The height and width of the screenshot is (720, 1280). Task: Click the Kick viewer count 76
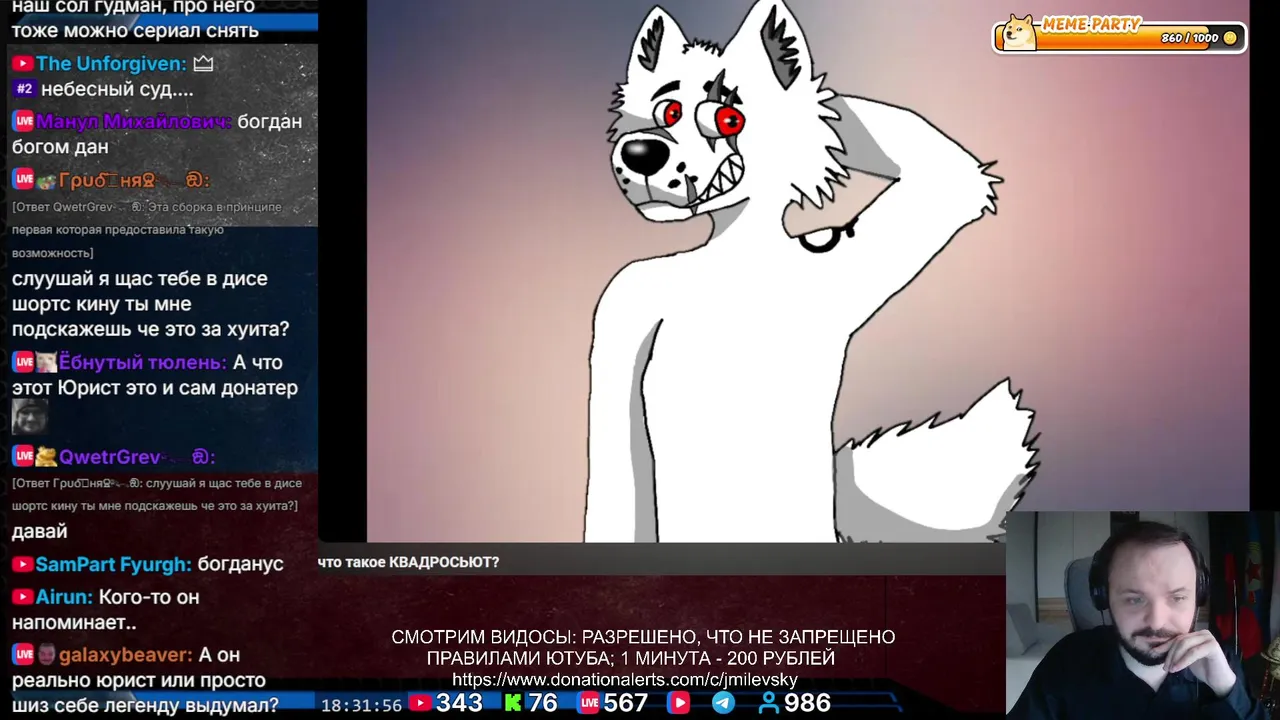pyautogui.click(x=542, y=704)
